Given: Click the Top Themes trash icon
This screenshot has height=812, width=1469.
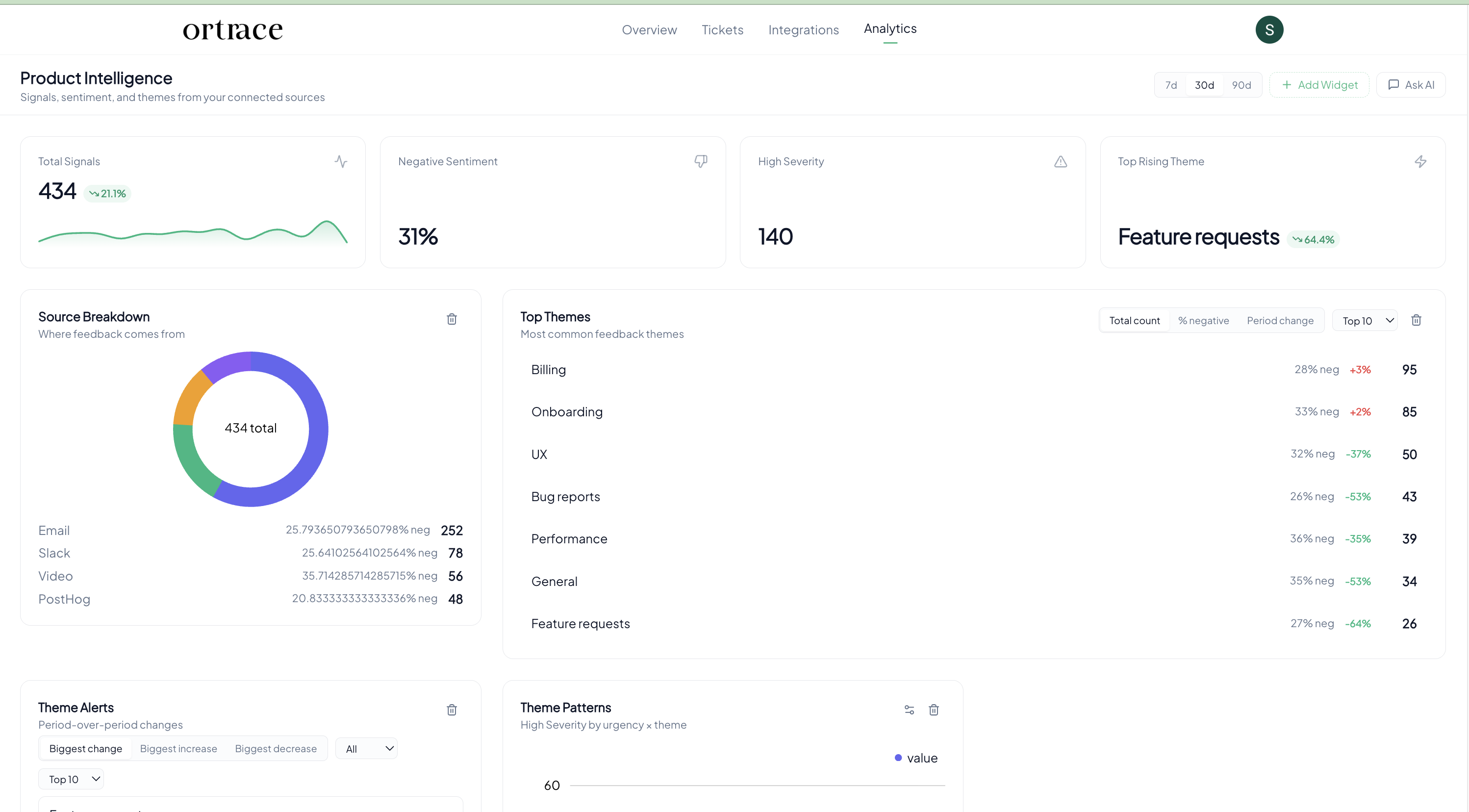Looking at the screenshot, I should coord(1416,320).
